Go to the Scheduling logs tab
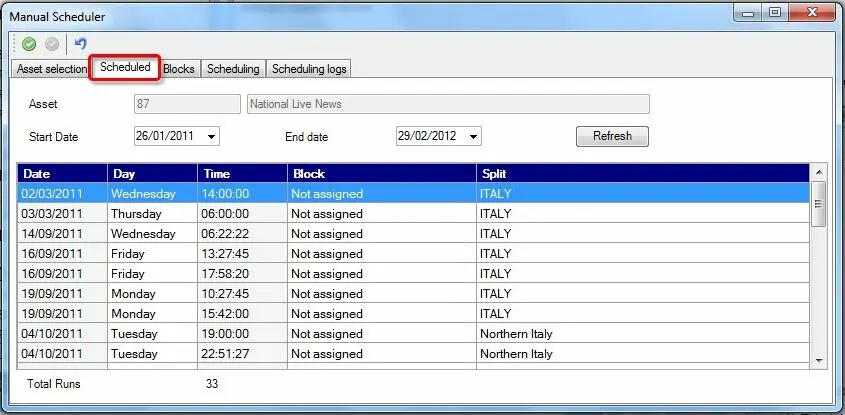Screen dimensions: 845x415 coord(309,69)
